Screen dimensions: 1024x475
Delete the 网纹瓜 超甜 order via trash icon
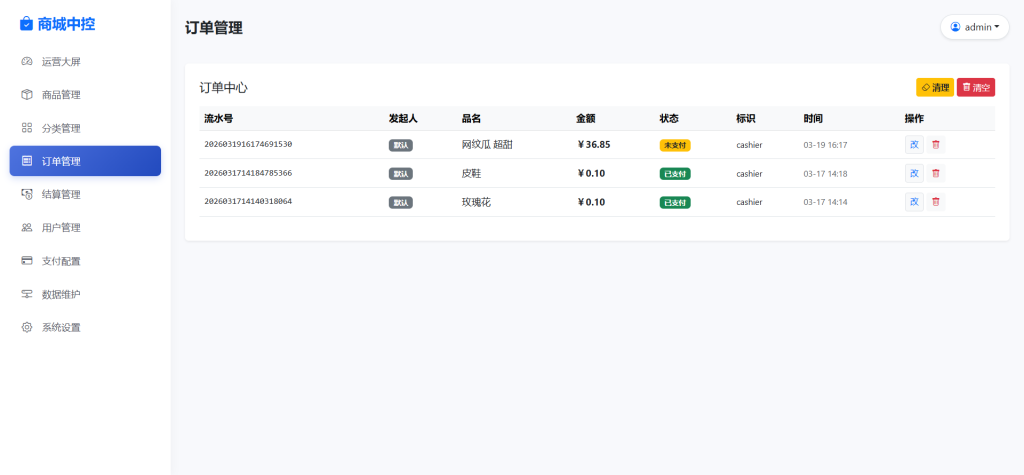coord(936,144)
